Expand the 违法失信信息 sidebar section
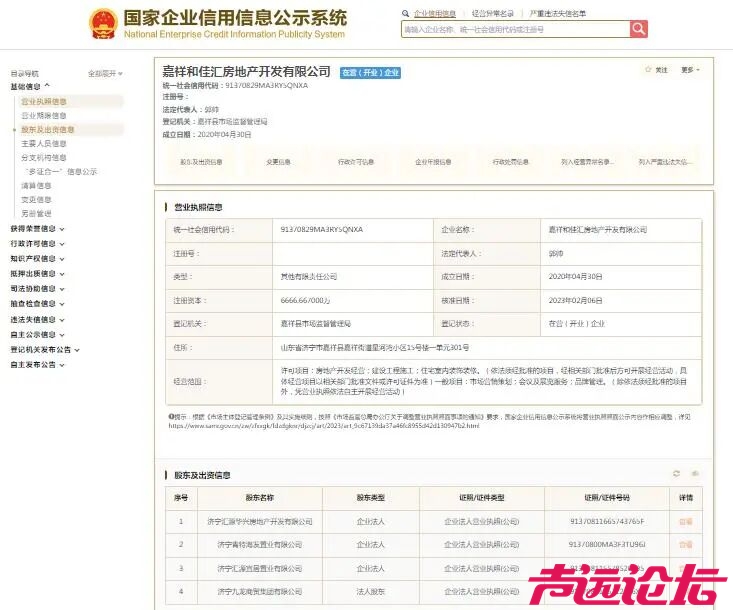The image size is (733, 610). coord(37,320)
